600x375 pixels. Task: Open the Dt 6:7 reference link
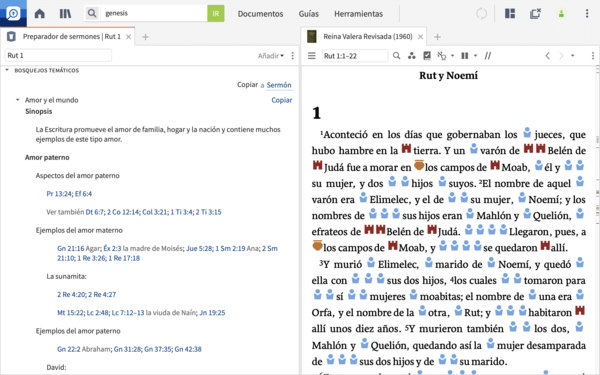pyautogui.click(x=95, y=212)
